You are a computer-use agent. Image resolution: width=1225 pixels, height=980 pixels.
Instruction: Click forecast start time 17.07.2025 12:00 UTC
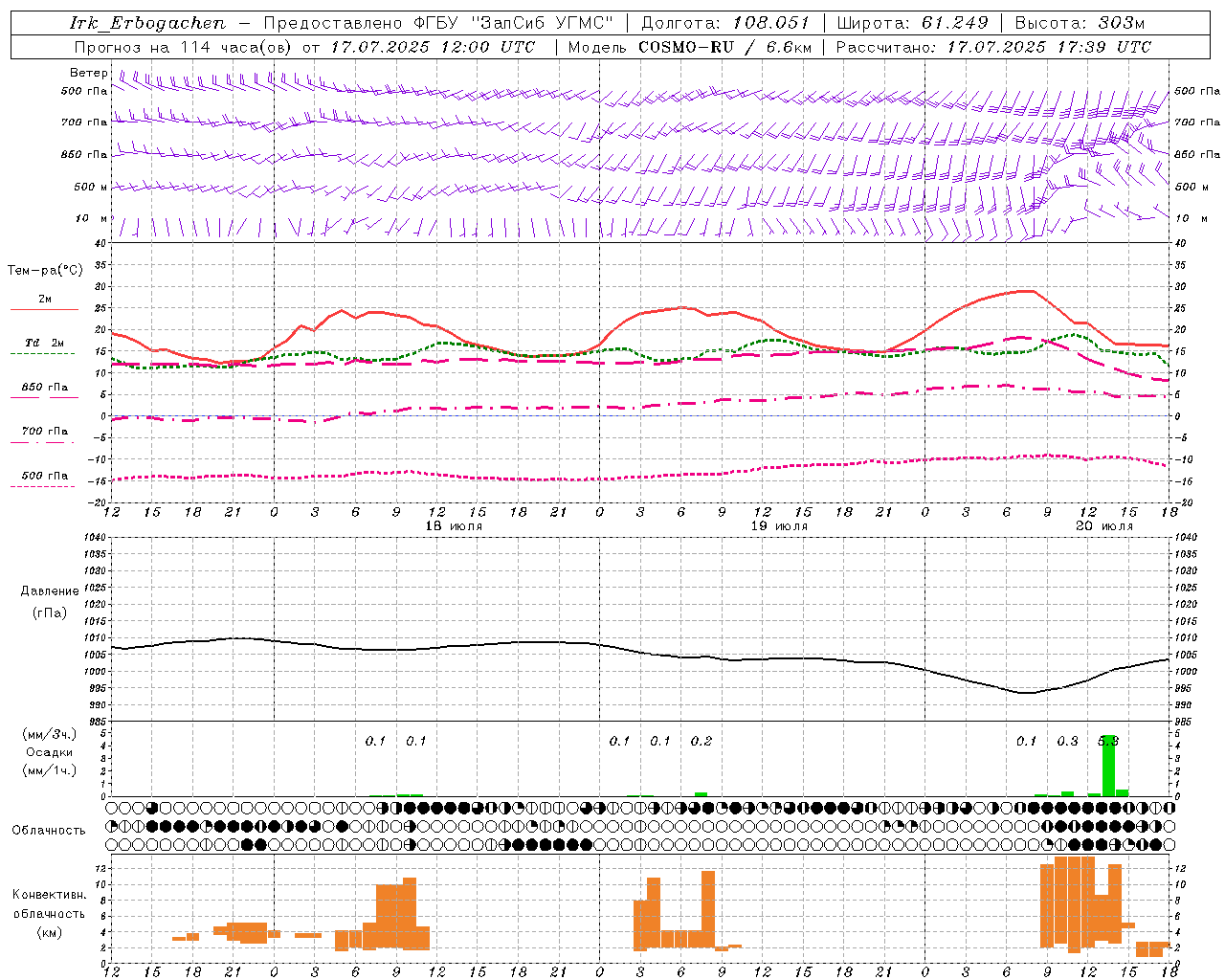click(433, 46)
